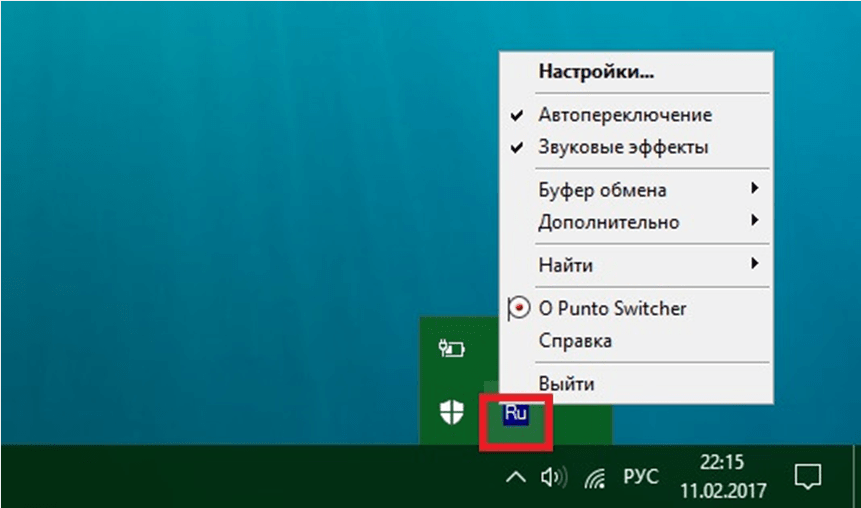This screenshot has width=861, height=508.
Task: Expand the Буфер обмена submenu
Action: coord(602,190)
